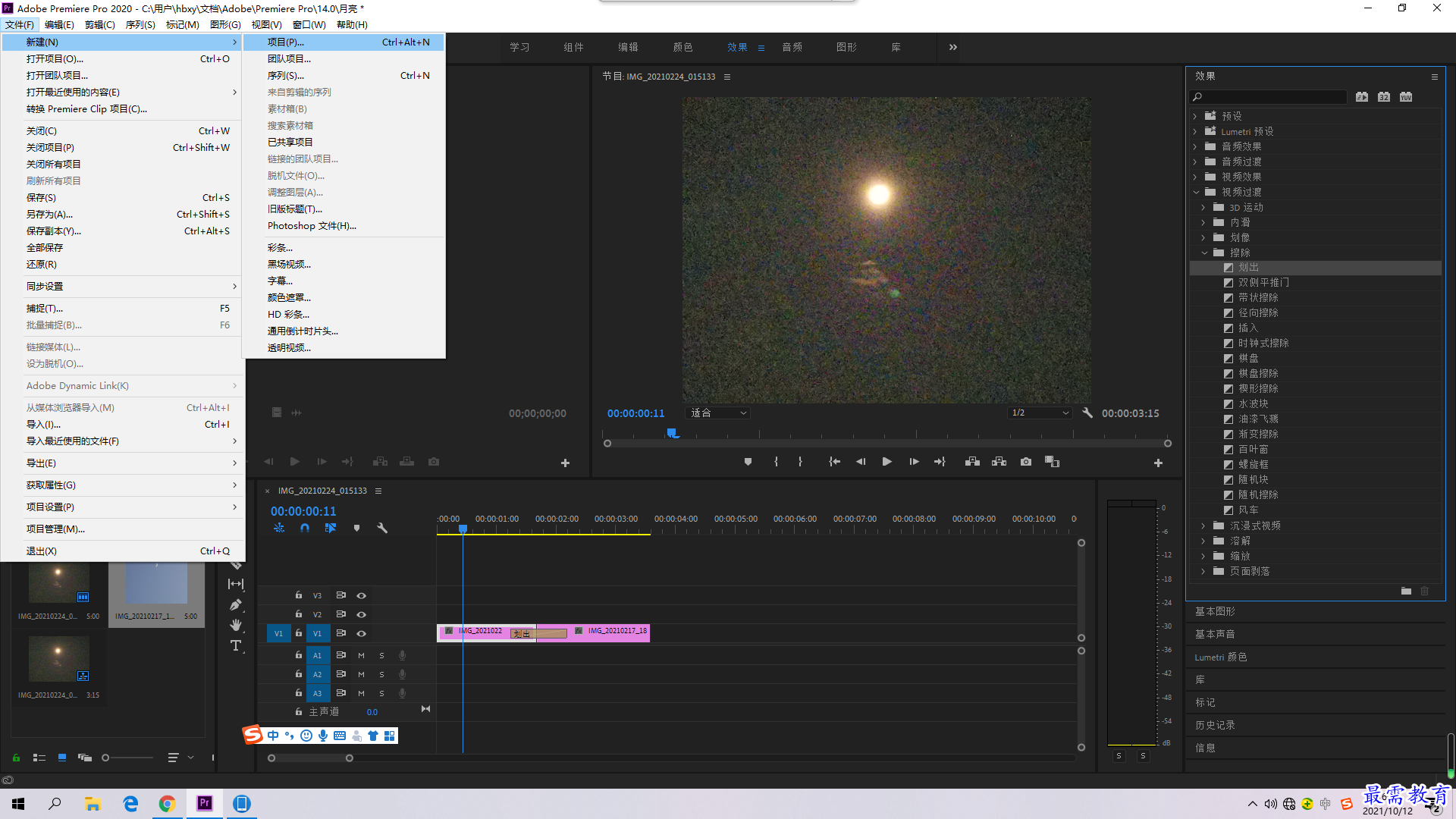Choose 项目(P)... in the New submenu

coord(344,42)
